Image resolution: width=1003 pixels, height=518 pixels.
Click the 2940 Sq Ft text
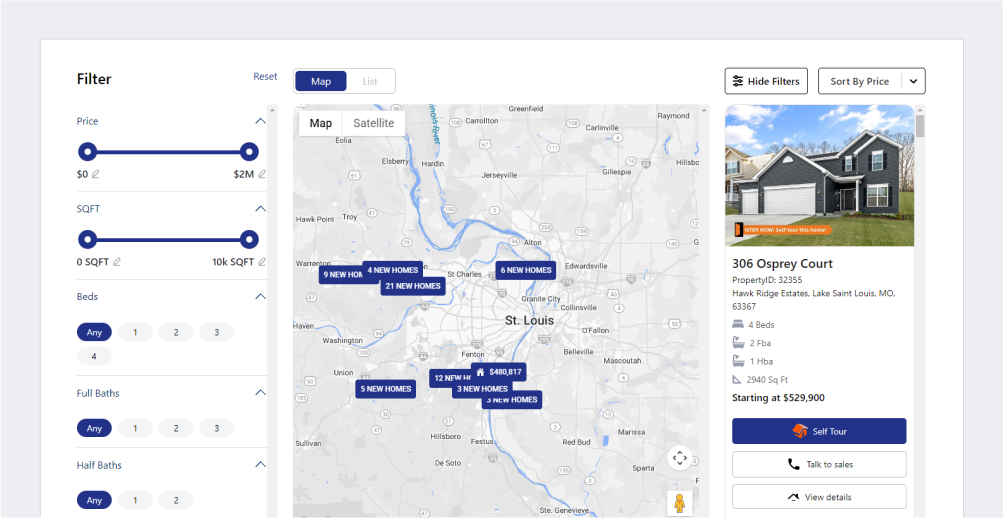(767, 380)
